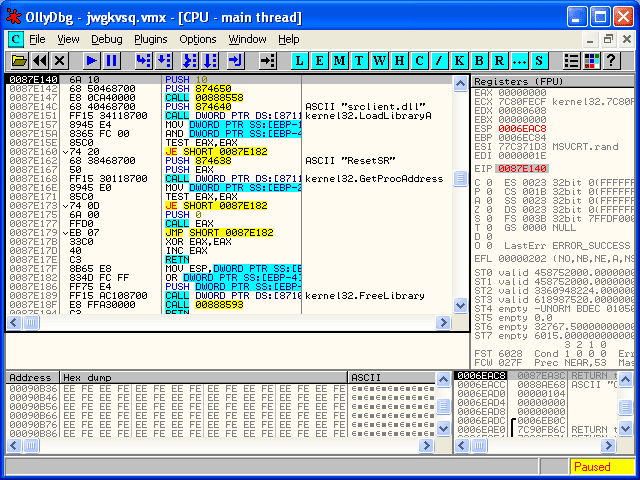Viewport: 640px width, 480px height.
Task: Open the Plugins menu
Action: [x=151, y=39]
